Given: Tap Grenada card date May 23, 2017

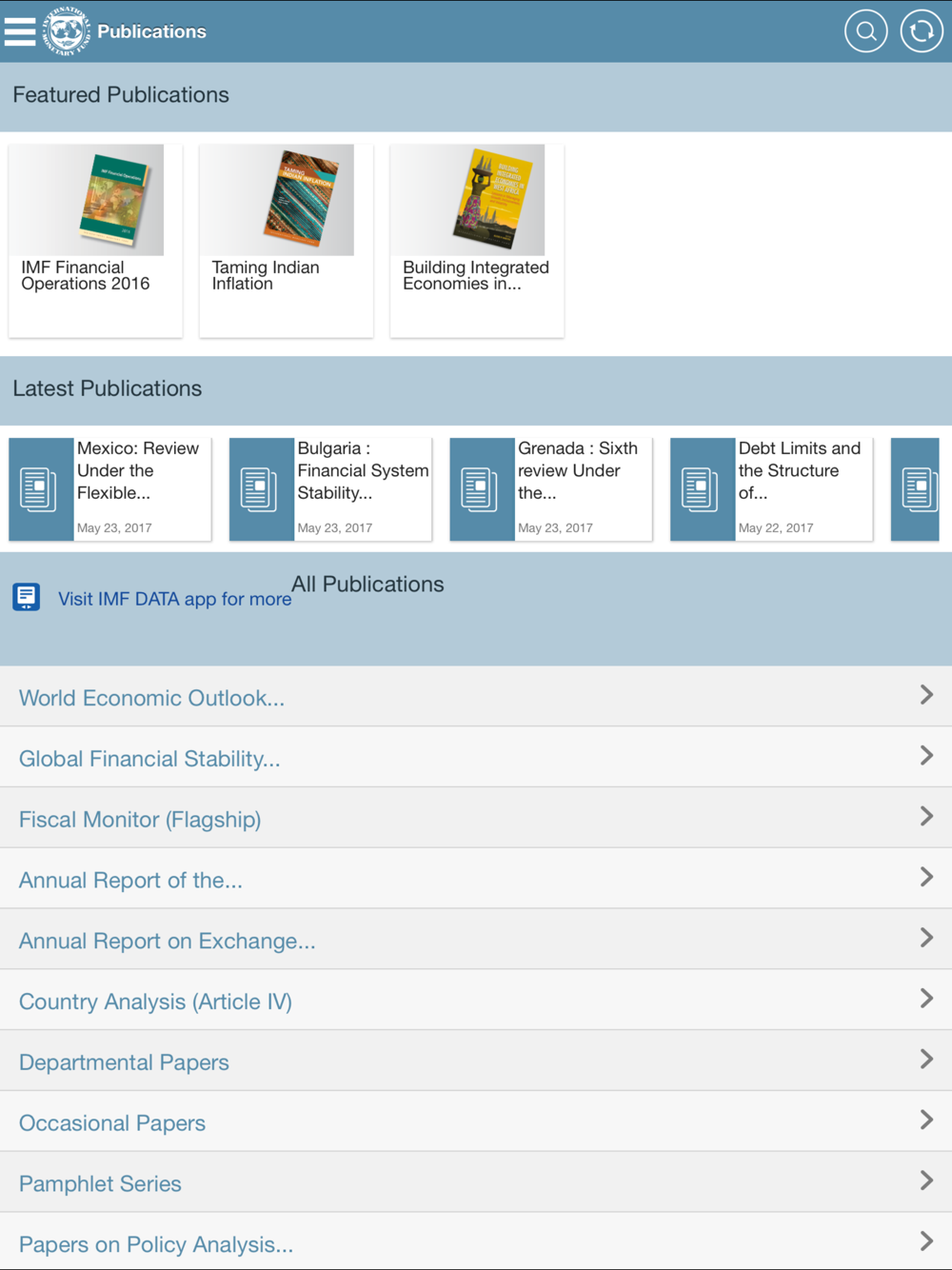Looking at the screenshot, I should (555, 527).
